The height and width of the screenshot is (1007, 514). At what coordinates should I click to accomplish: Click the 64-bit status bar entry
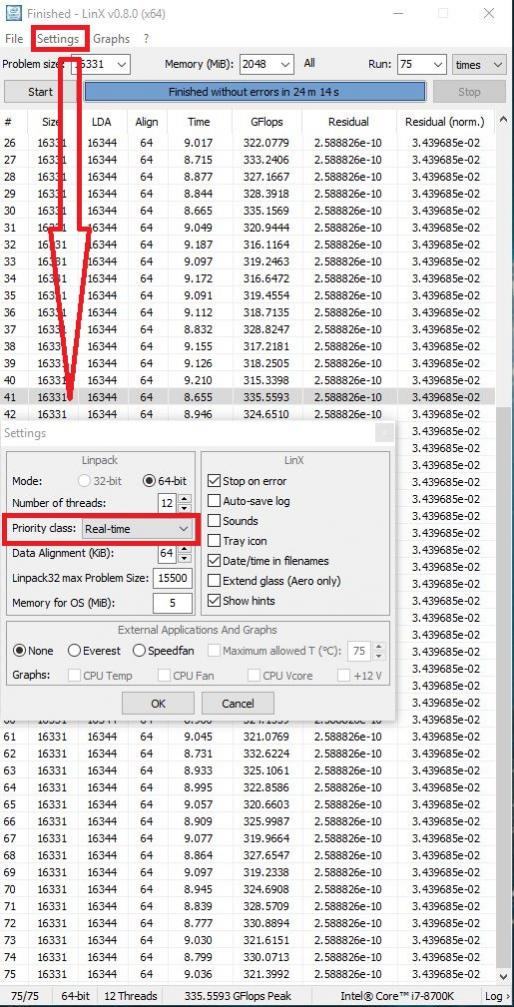click(x=75, y=995)
